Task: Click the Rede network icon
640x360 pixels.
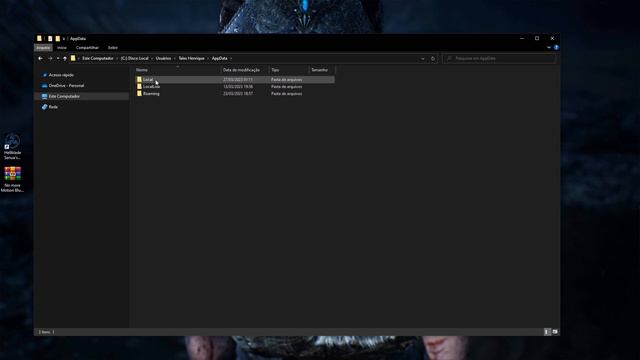Action: pyautogui.click(x=44, y=107)
